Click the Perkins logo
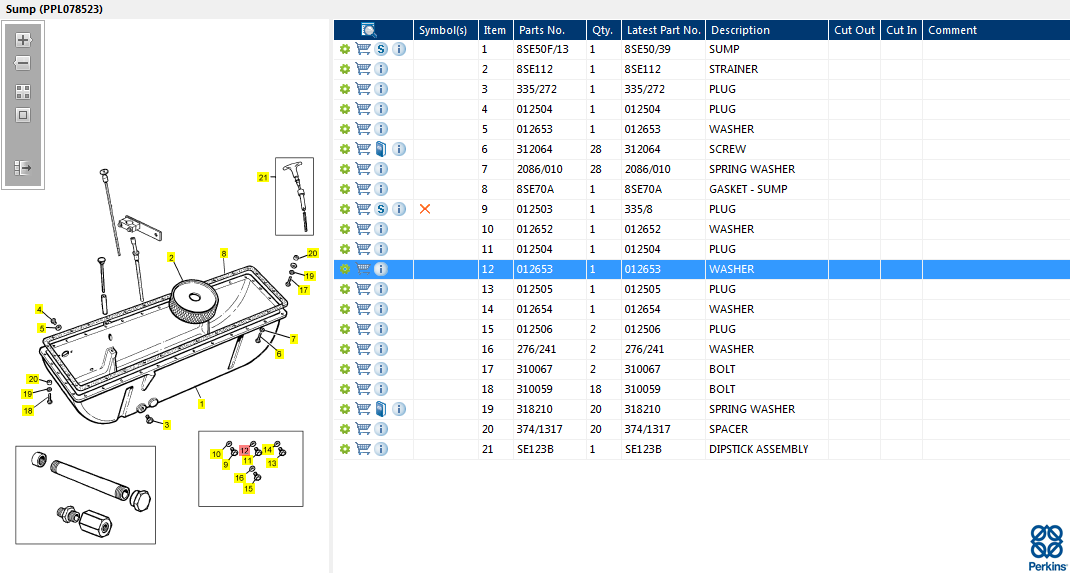This screenshot has height=573, width=1070. point(1047,546)
